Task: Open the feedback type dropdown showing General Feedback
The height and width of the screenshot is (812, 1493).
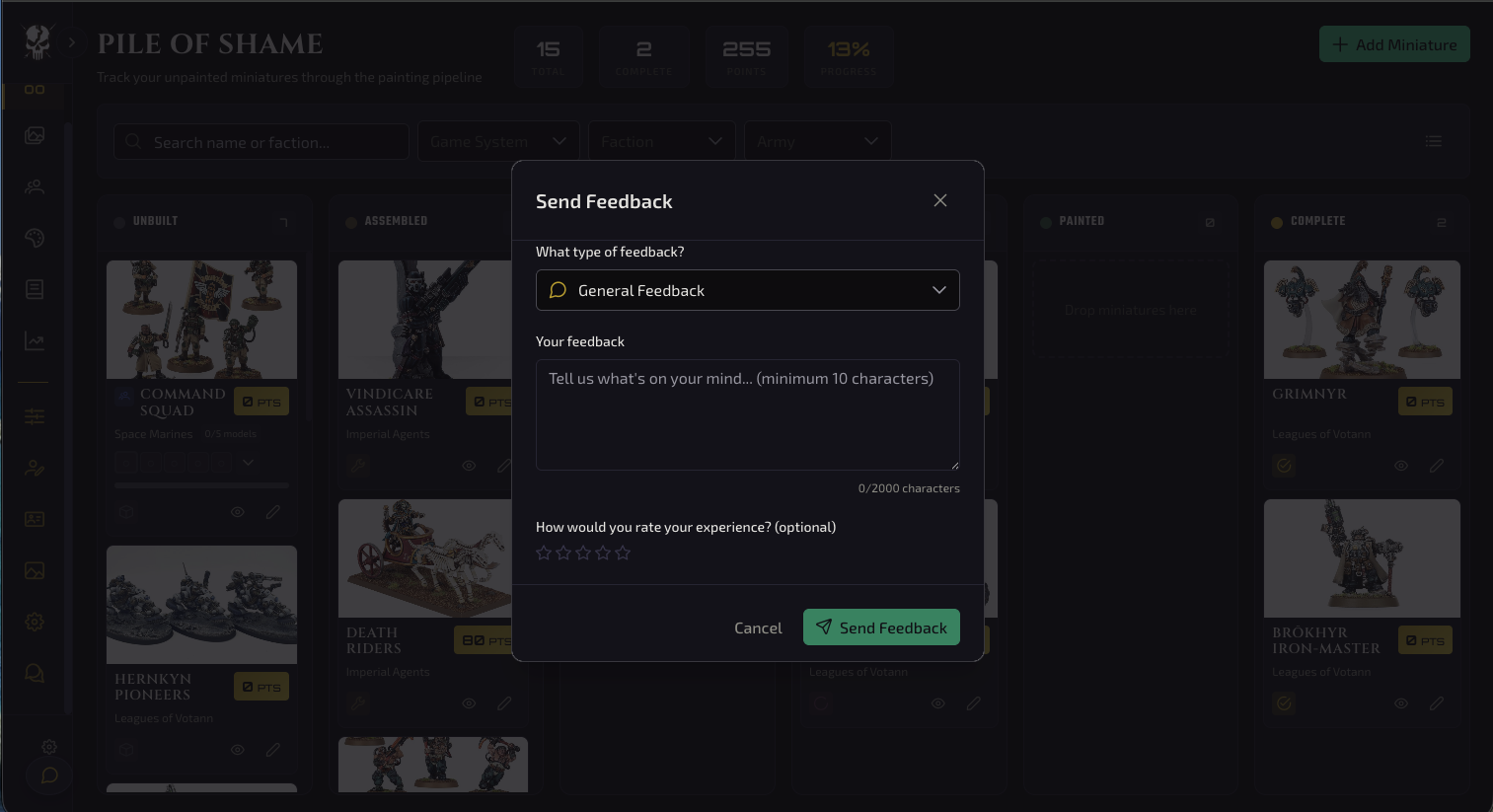Action: click(x=747, y=290)
